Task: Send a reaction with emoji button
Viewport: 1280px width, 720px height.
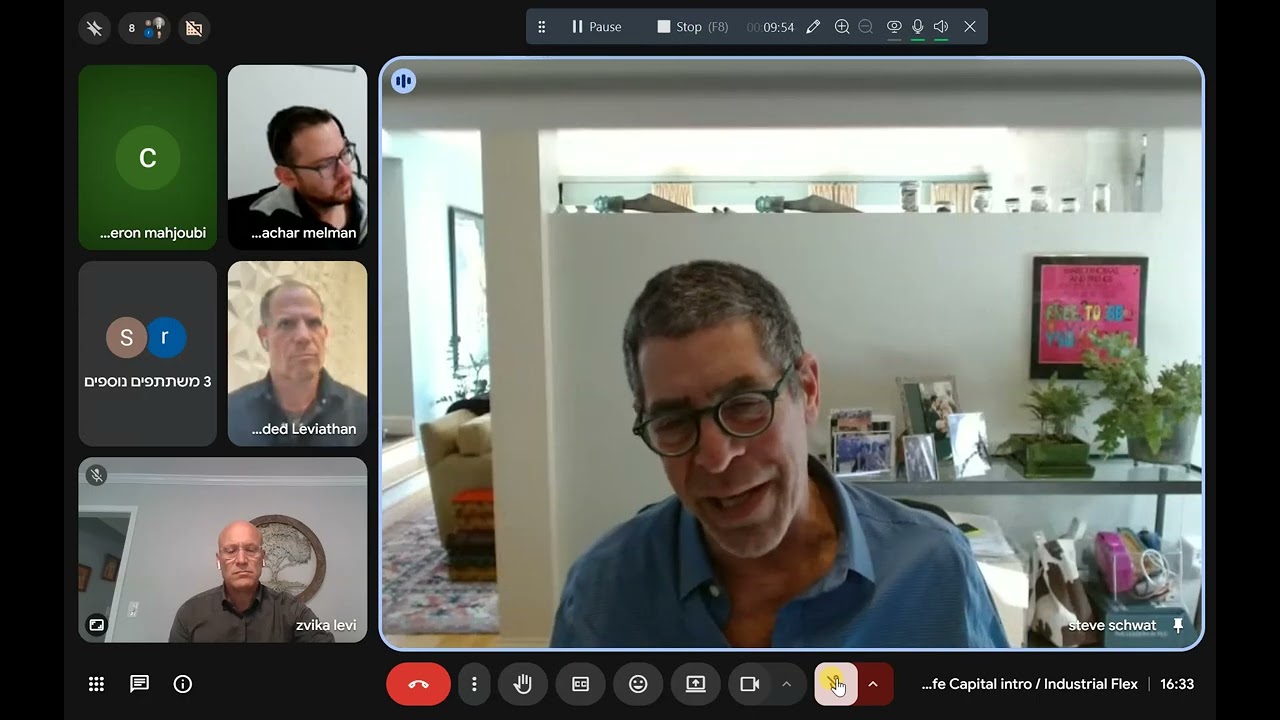Action: pyautogui.click(x=638, y=684)
